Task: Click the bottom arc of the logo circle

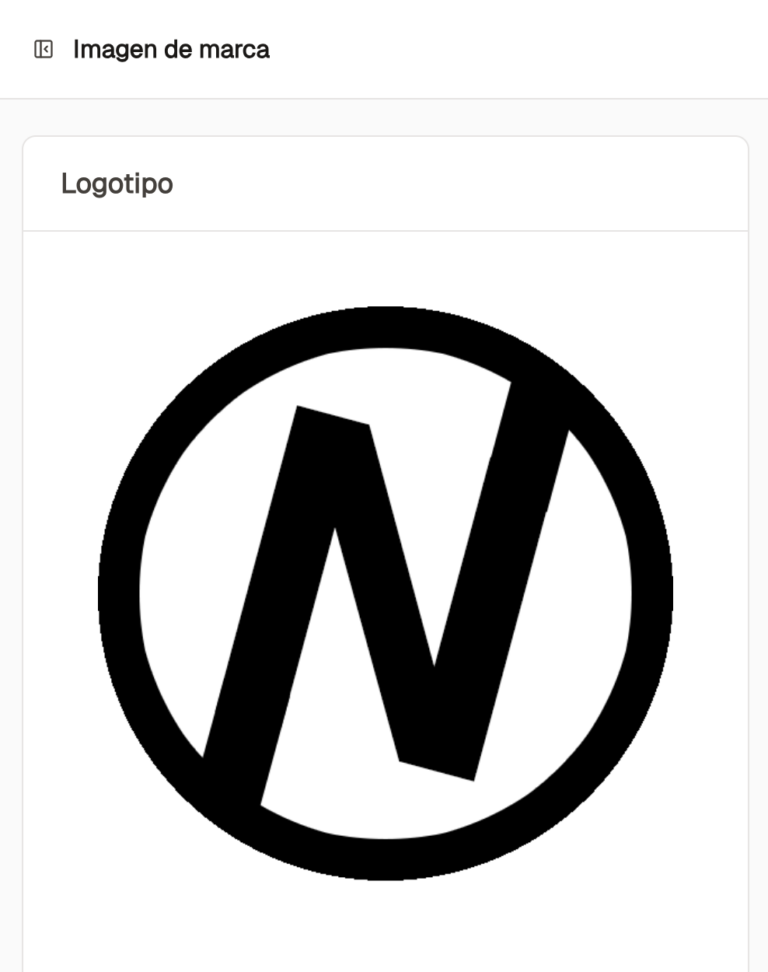Action: tap(385, 860)
